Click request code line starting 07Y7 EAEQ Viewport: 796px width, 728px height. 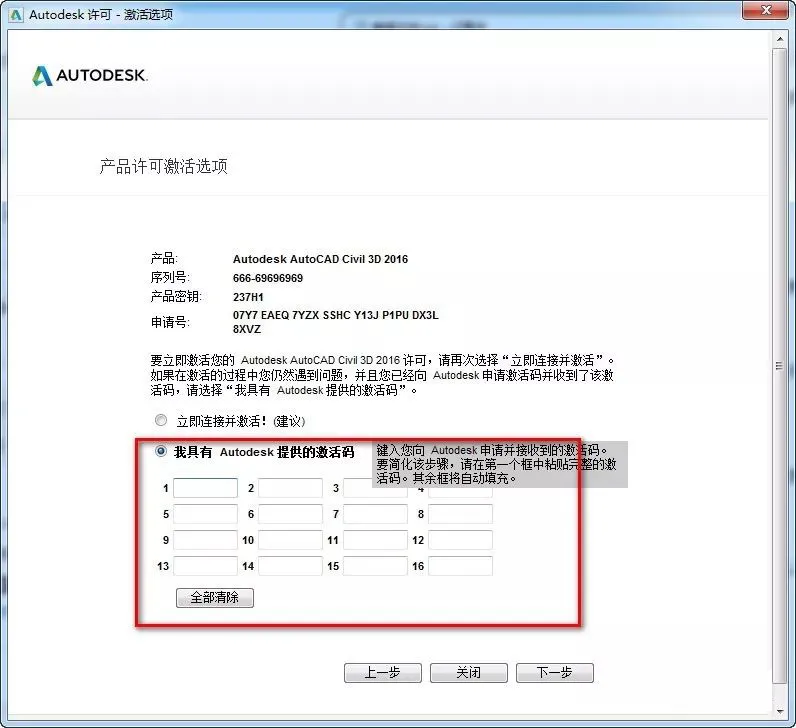[x=336, y=315]
